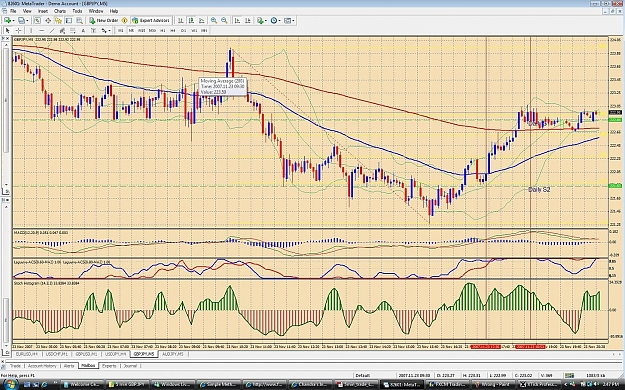
Task: Open the Templates icon
Action: pos(287,20)
